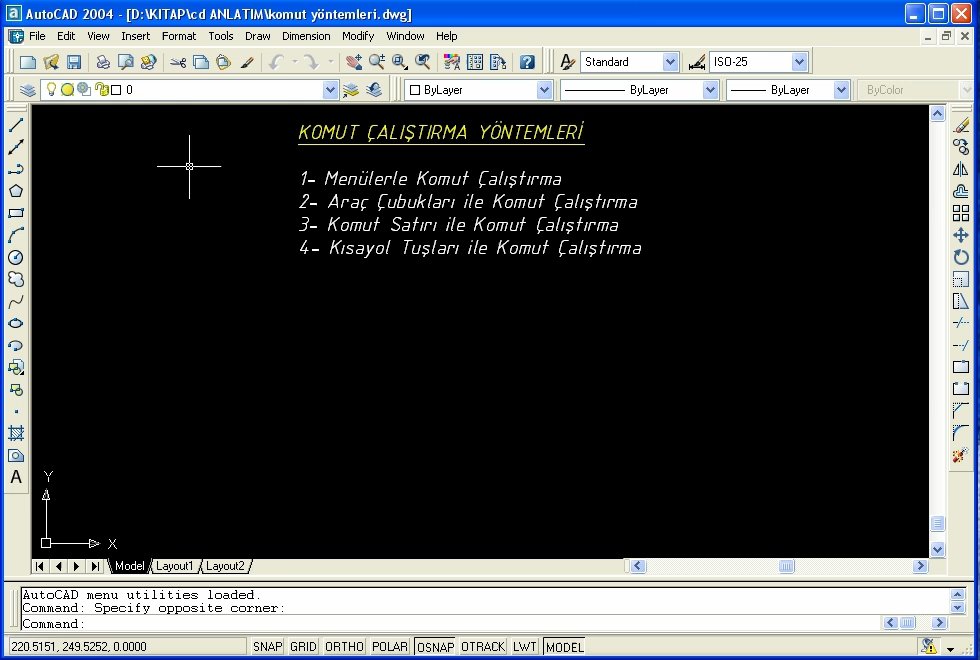Click the Save drawing icon
Image resolution: width=980 pixels, height=660 pixels.
pyautogui.click(x=74, y=62)
